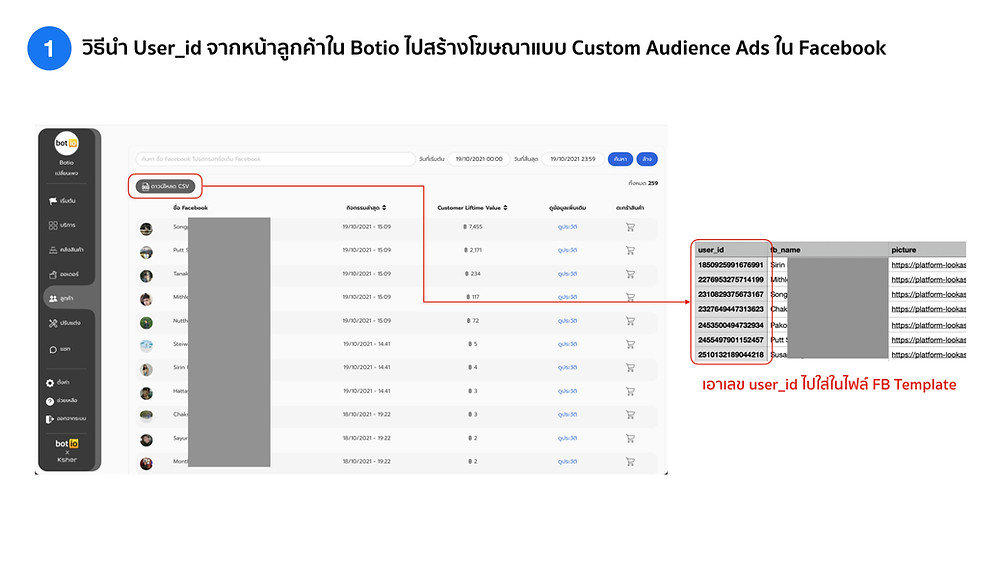Viewport: 1000px width, 563px height.
Task: Select cell 1850925991676991 in spreadsheet
Action: click(732, 265)
